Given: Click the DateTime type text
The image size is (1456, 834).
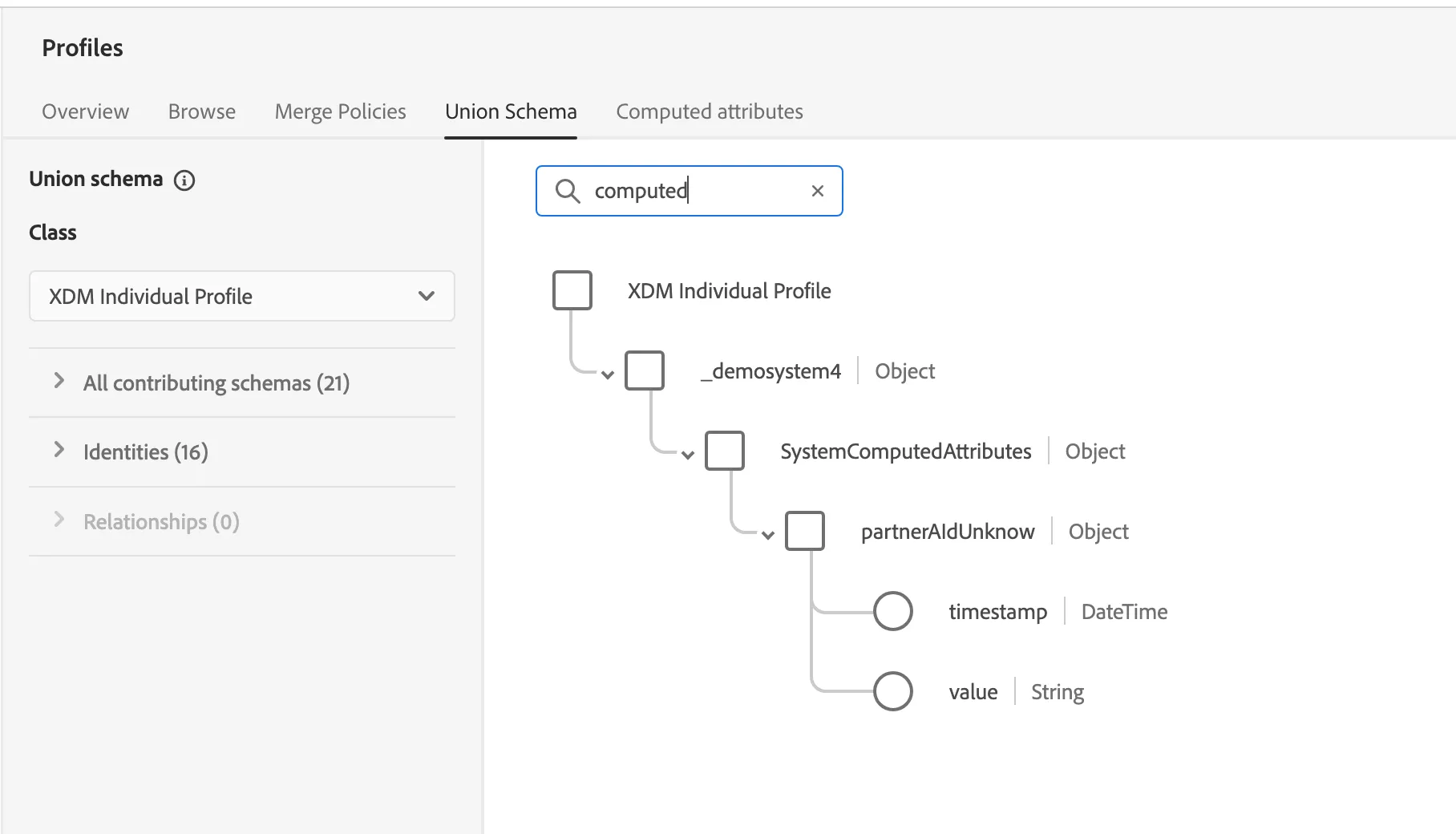Looking at the screenshot, I should 1124,612.
